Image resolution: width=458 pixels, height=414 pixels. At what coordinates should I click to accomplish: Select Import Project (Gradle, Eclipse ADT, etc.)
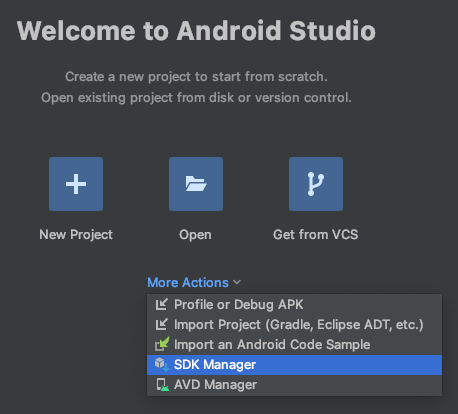pos(294,325)
